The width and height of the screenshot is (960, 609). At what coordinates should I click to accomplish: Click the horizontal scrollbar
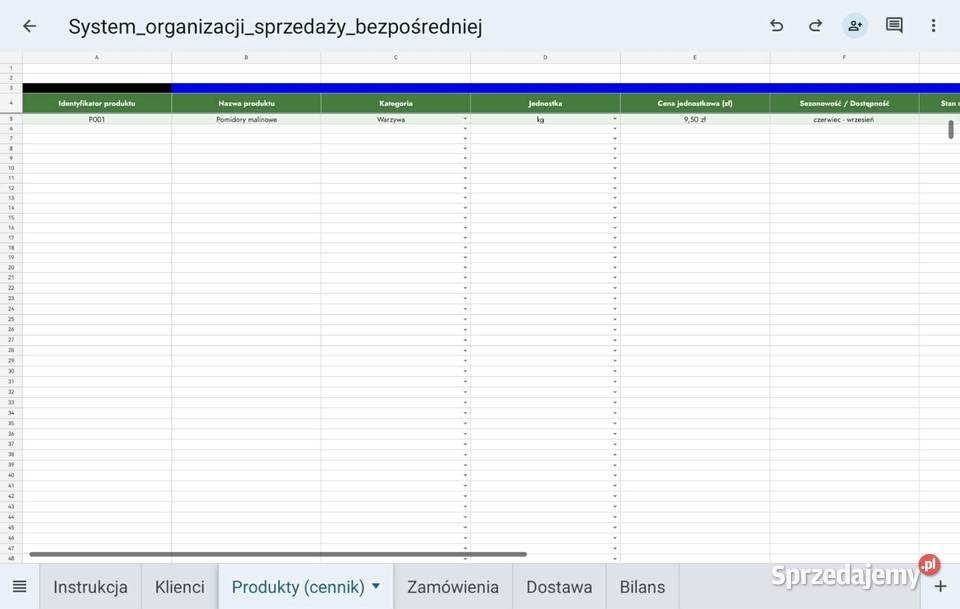point(278,554)
